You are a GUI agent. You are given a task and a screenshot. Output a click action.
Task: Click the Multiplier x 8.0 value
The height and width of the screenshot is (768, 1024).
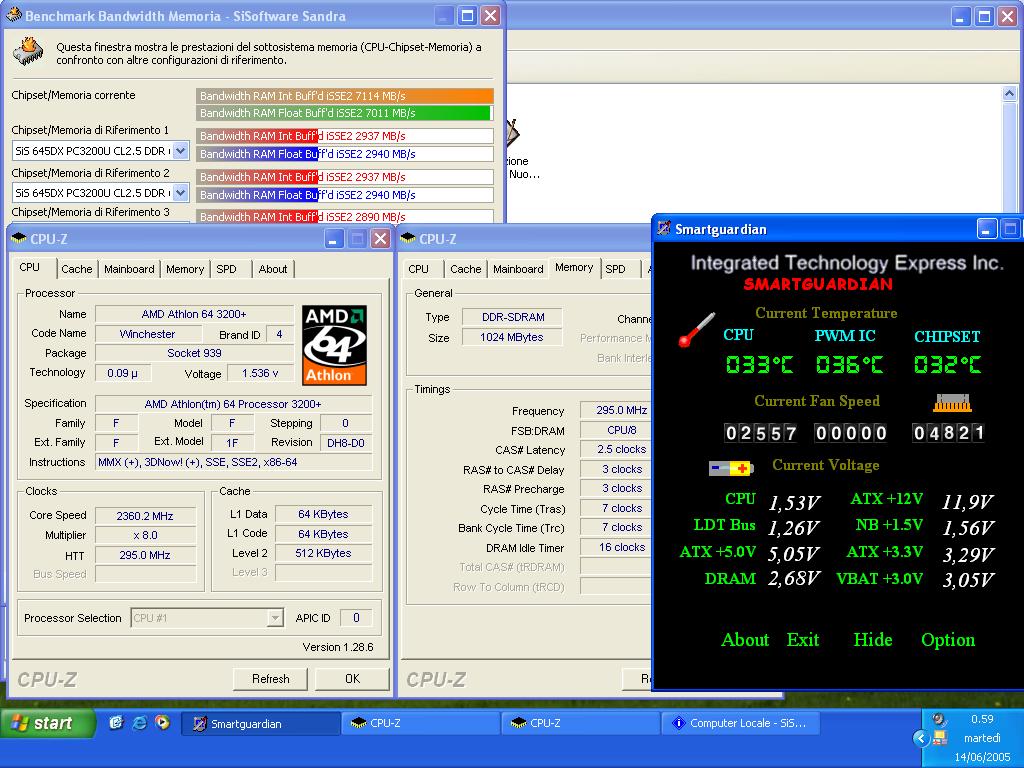(145, 536)
